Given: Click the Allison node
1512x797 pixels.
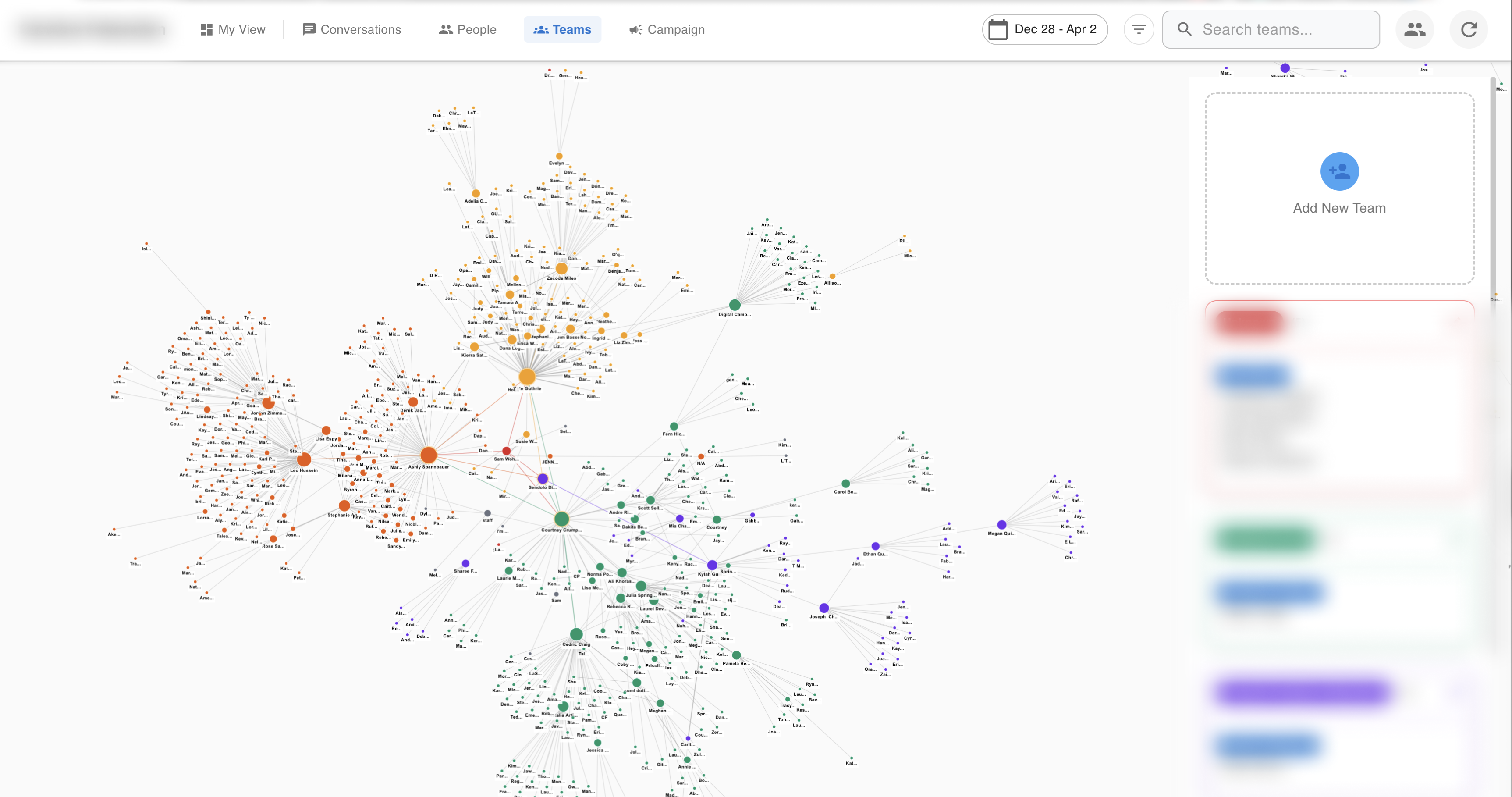Looking at the screenshot, I should (832, 276).
